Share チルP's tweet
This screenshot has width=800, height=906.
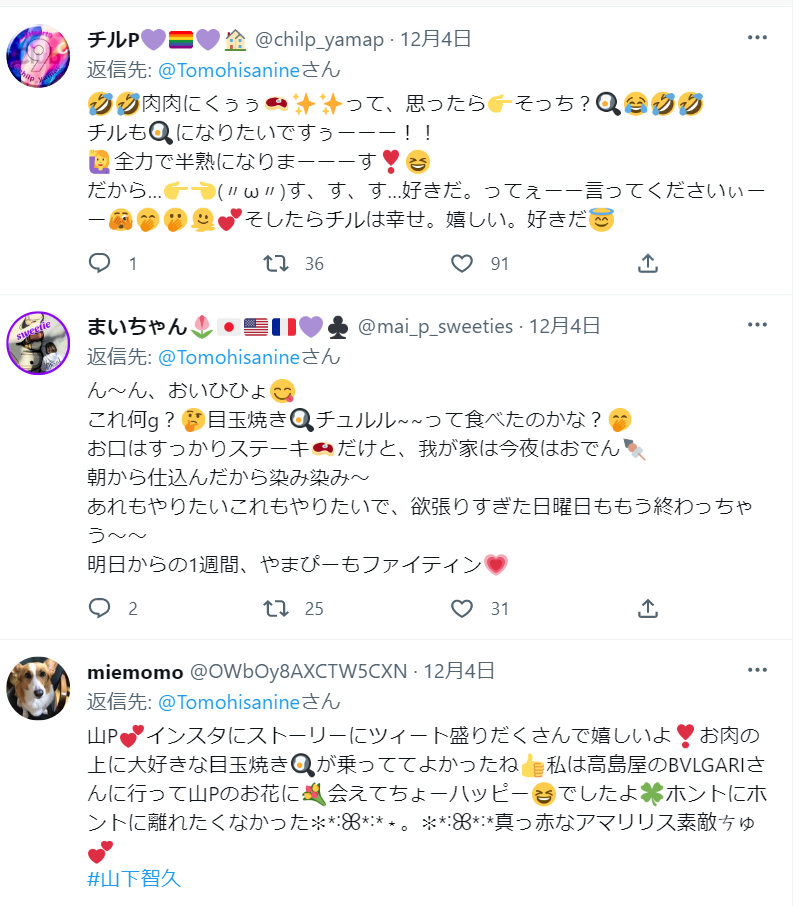coord(648,264)
